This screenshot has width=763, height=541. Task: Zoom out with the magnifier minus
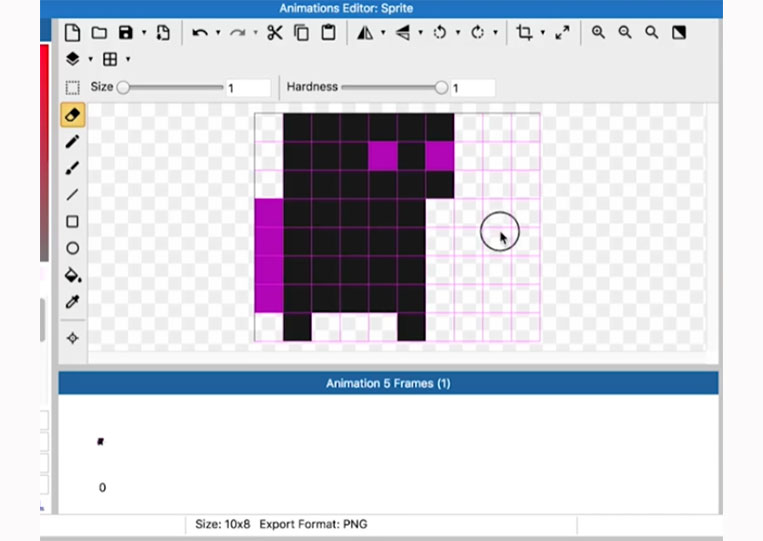click(625, 33)
